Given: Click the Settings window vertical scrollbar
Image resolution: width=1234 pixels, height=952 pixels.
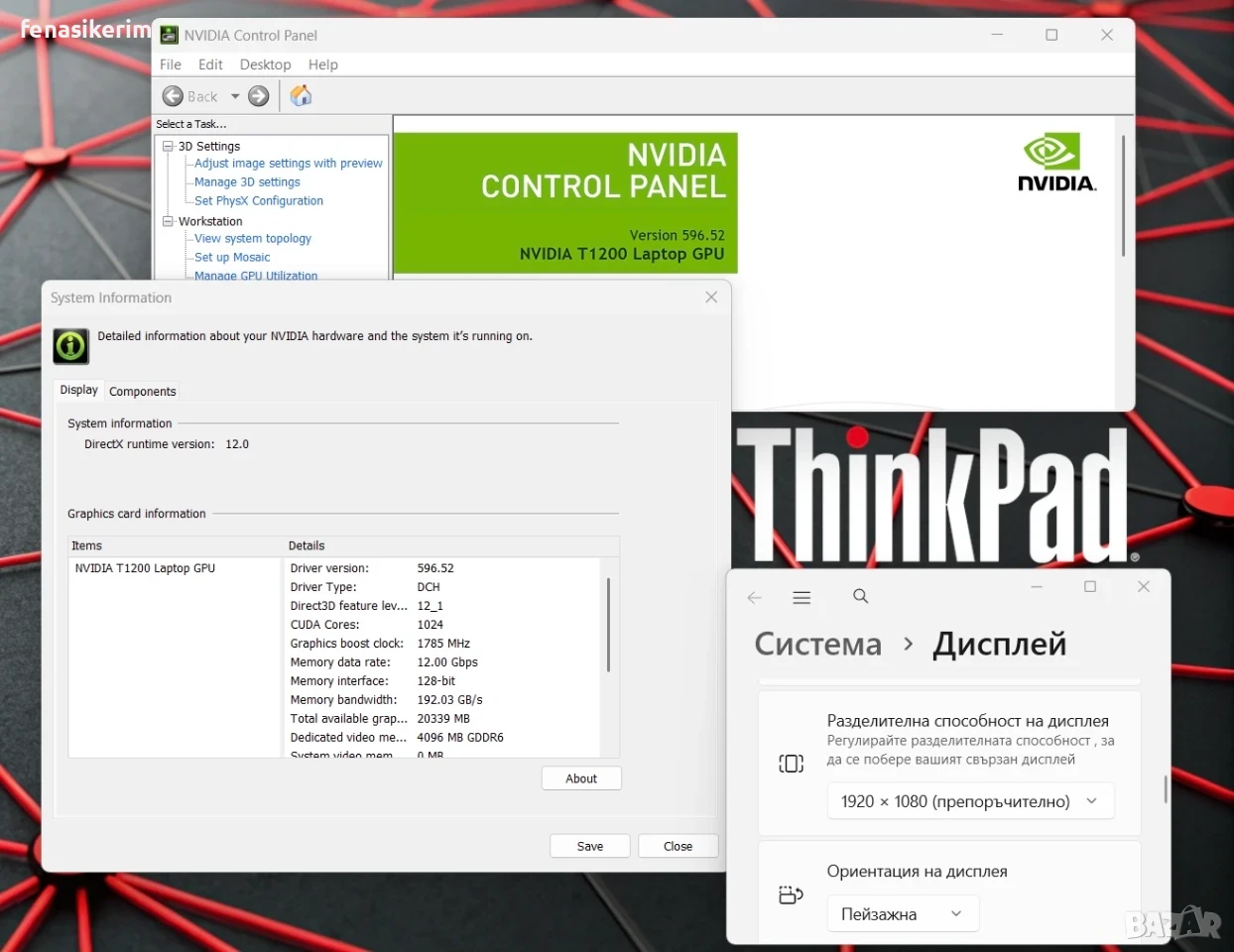Looking at the screenshot, I should tap(1166, 789).
